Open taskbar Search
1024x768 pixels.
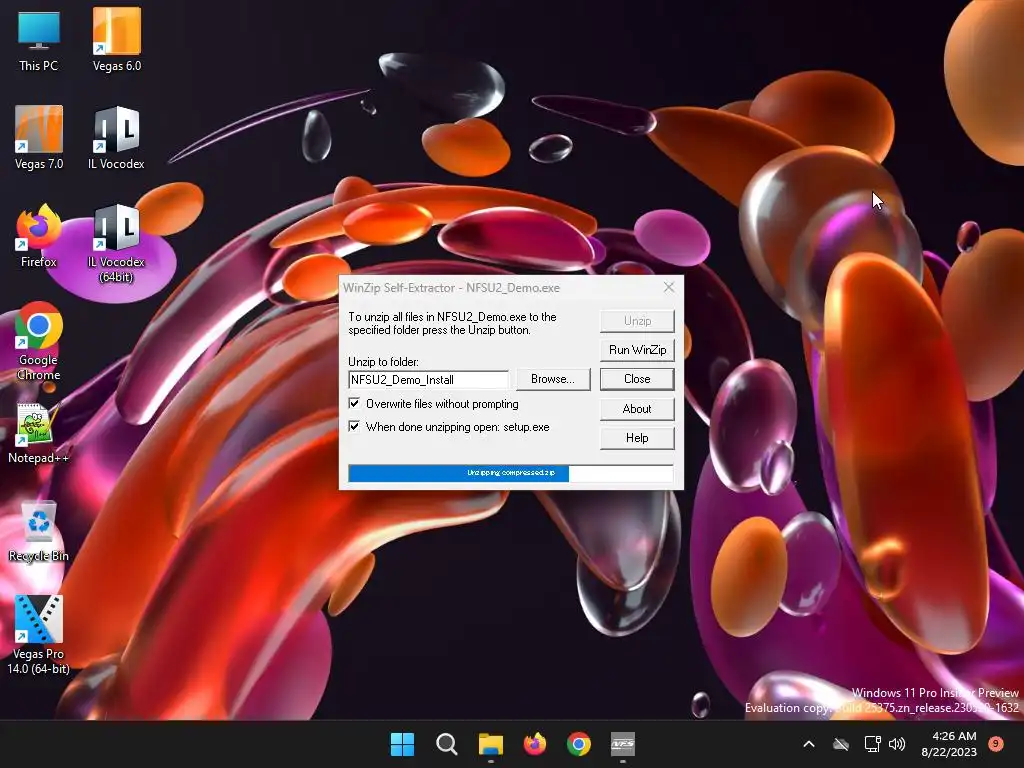pos(447,744)
